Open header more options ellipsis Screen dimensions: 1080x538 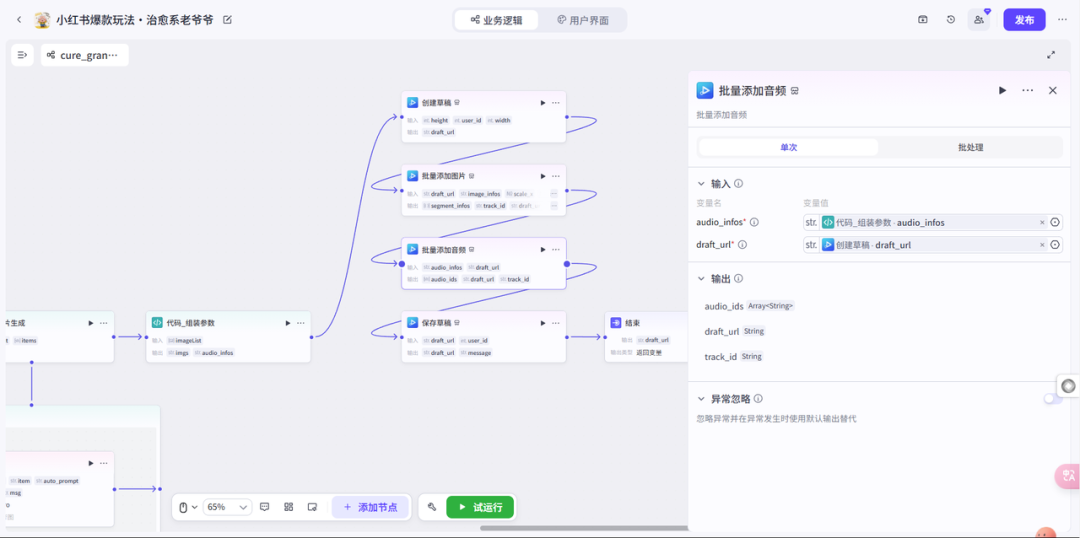coord(1062,20)
